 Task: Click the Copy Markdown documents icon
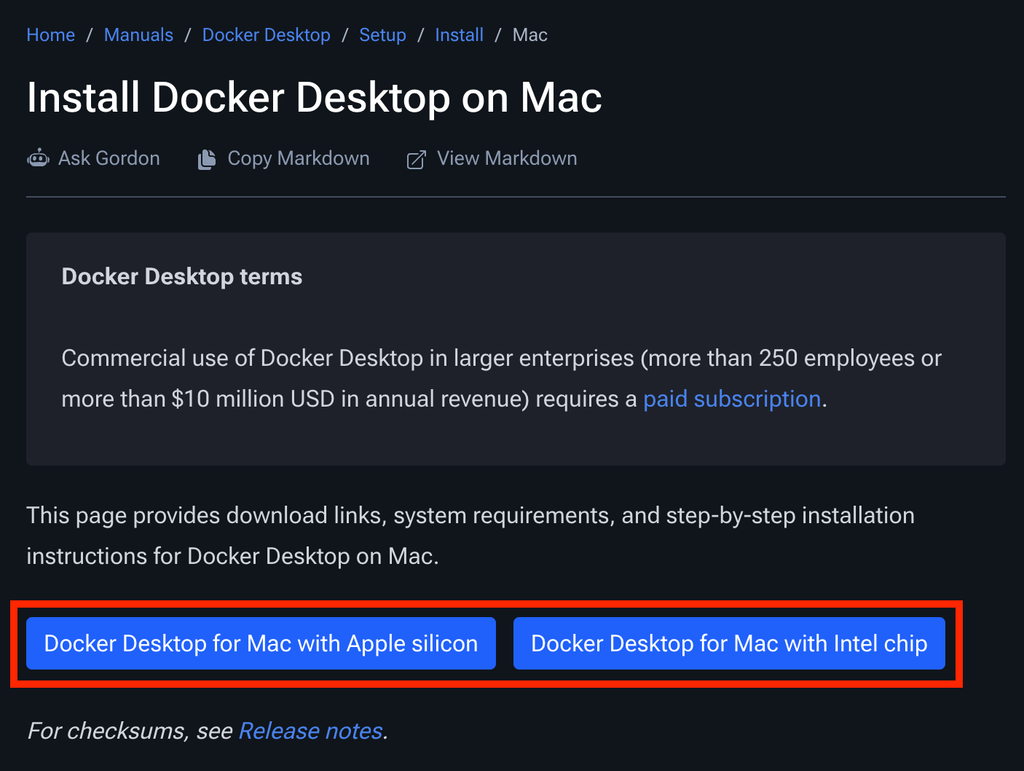206,159
